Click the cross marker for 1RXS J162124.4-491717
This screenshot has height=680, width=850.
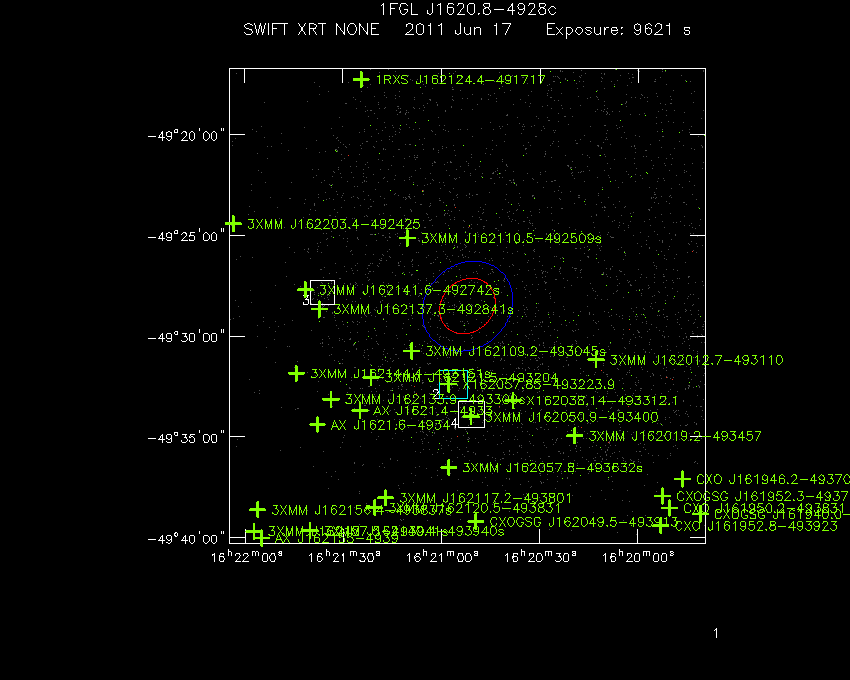361,80
